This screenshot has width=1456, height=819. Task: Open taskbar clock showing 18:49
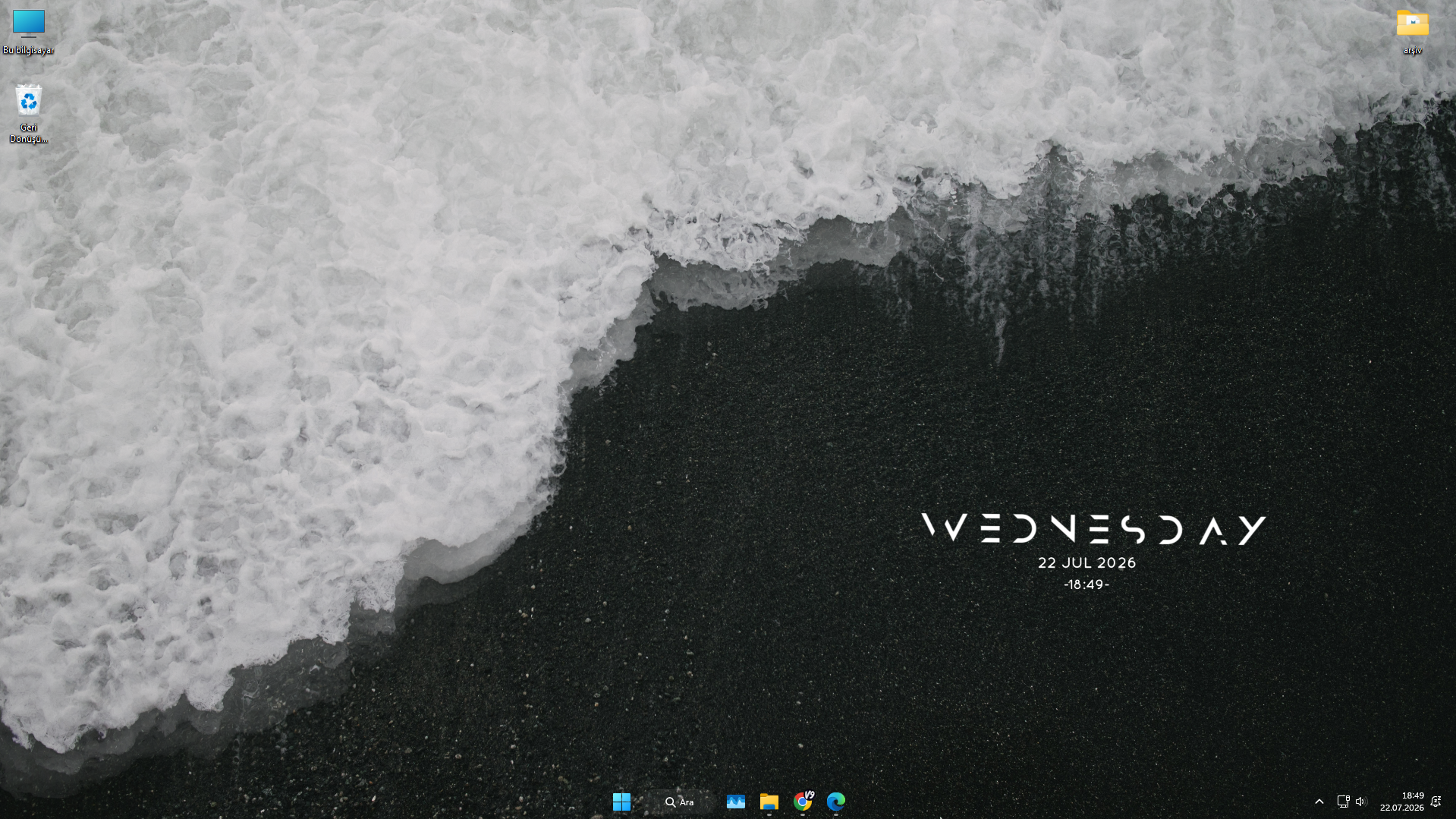click(x=1401, y=802)
